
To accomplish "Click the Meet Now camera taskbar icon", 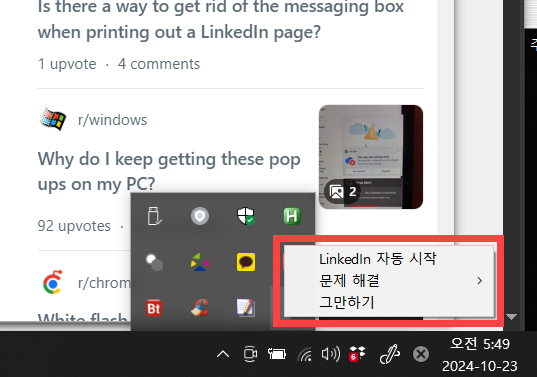I will [250, 354].
